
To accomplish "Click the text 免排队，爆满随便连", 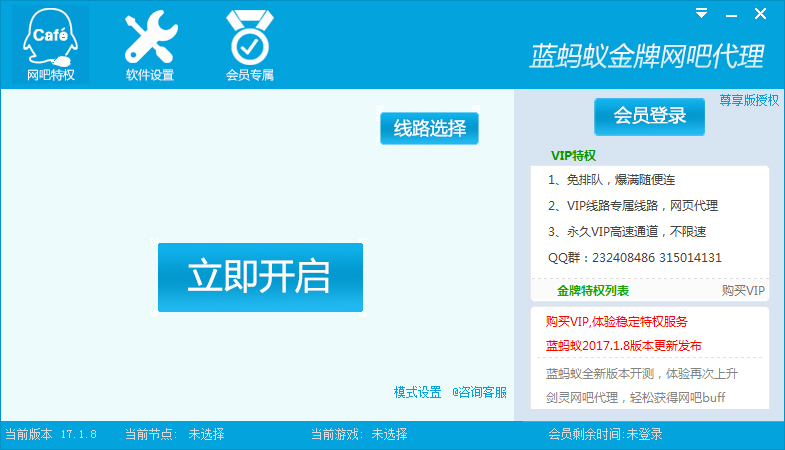I will [621, 180].
